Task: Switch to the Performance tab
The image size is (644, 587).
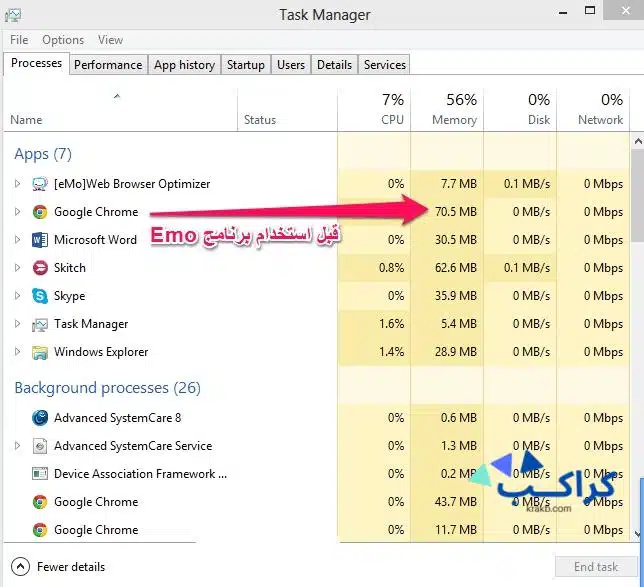Action: pyautogui.click(x=108, y=65)
